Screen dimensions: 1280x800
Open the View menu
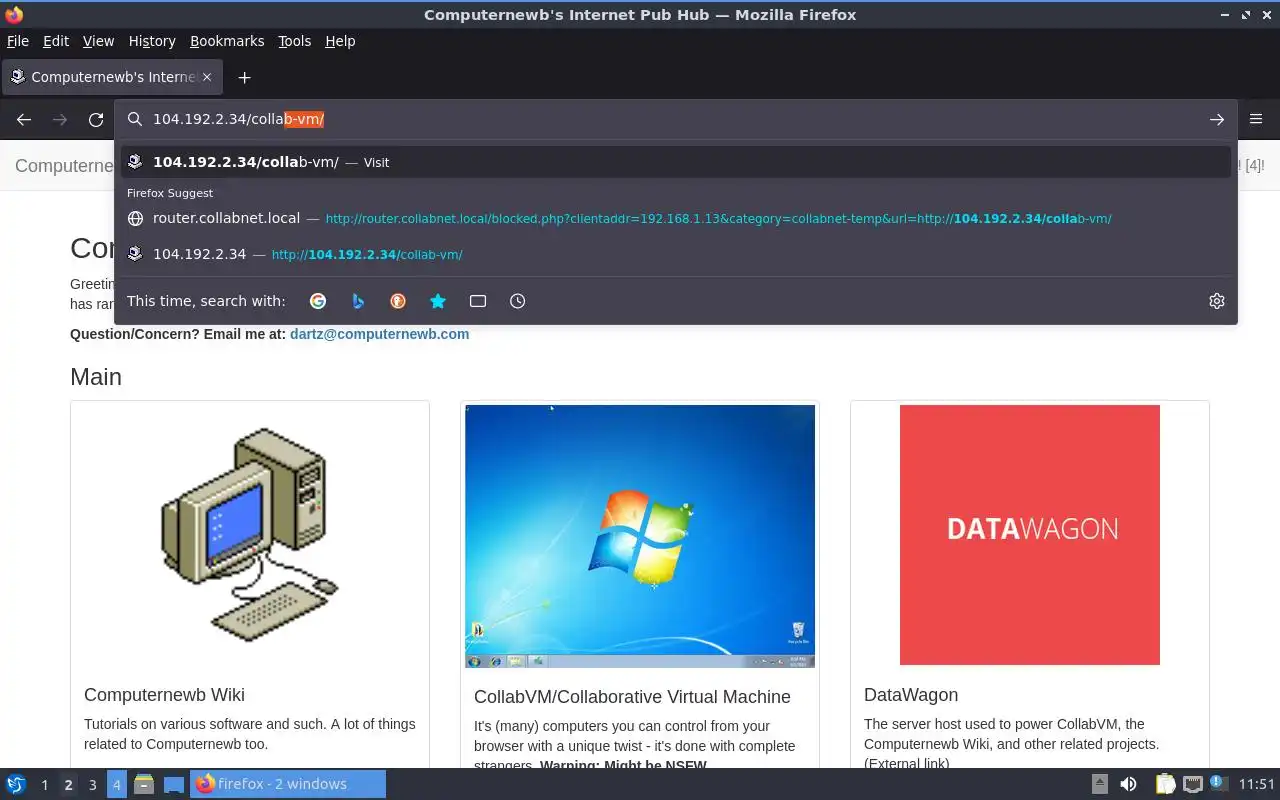[98, 41]
